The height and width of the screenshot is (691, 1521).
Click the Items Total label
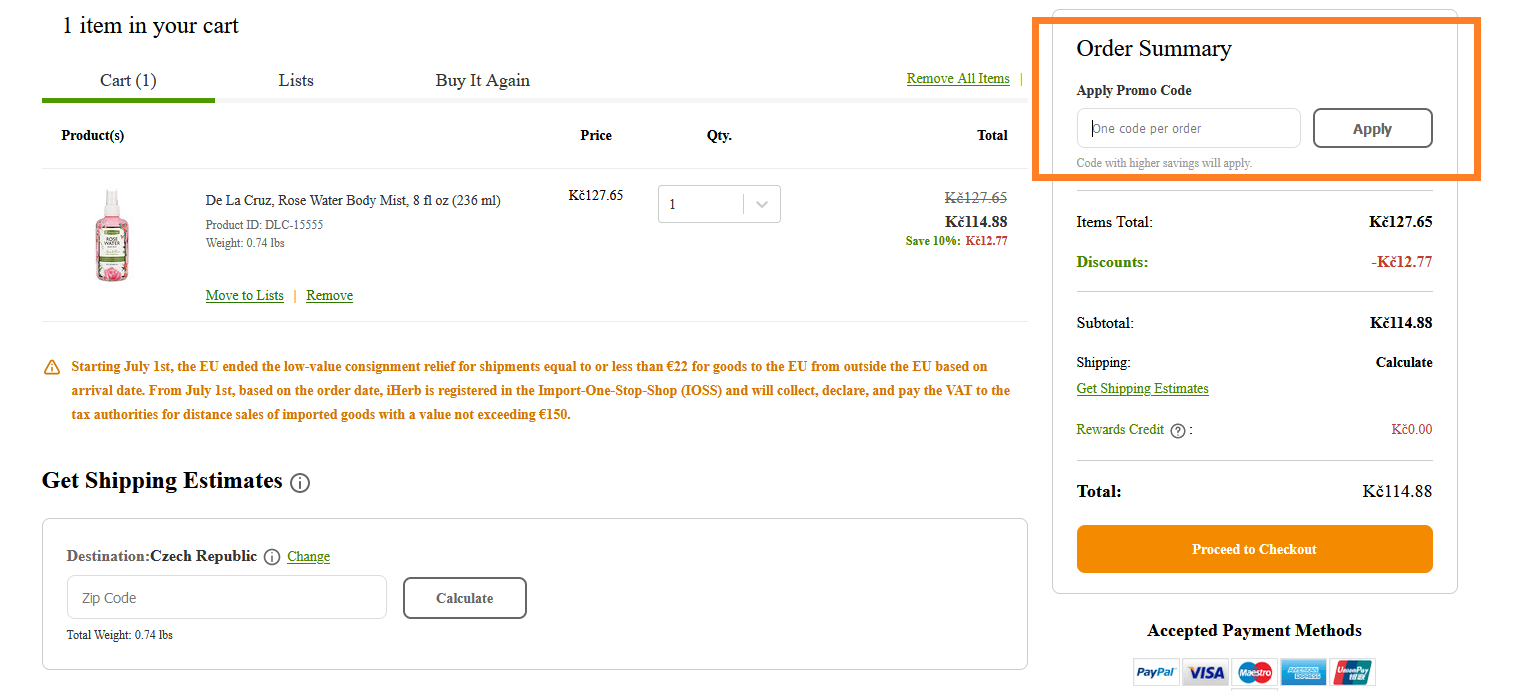1114,222
